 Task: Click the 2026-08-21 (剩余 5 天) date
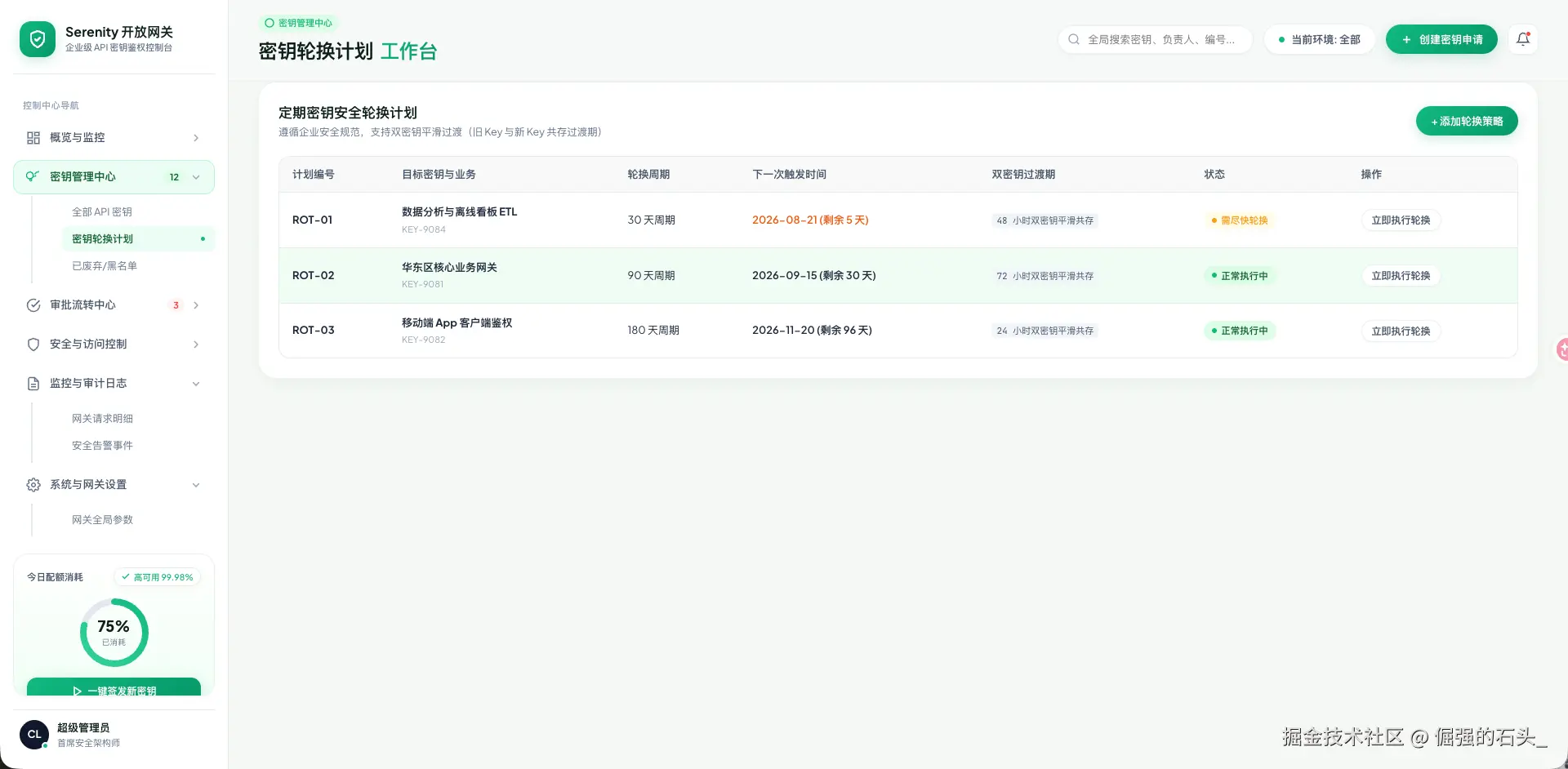[810, 220]
